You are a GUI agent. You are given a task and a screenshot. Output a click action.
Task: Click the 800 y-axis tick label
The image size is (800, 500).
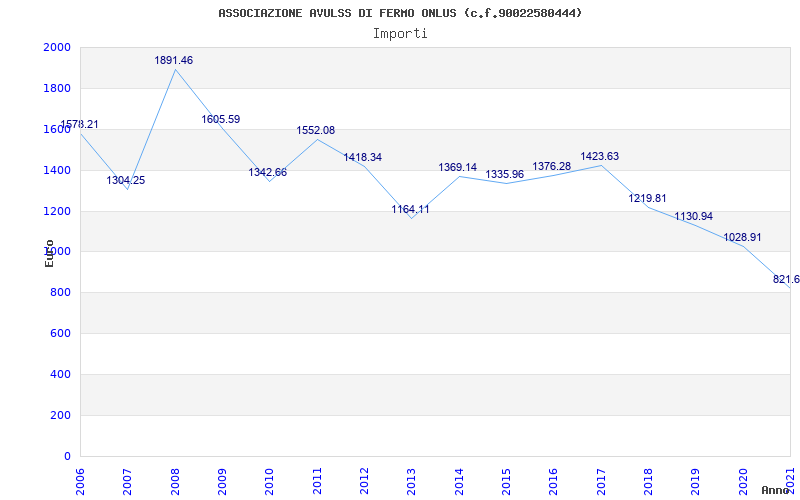(61, 293)
